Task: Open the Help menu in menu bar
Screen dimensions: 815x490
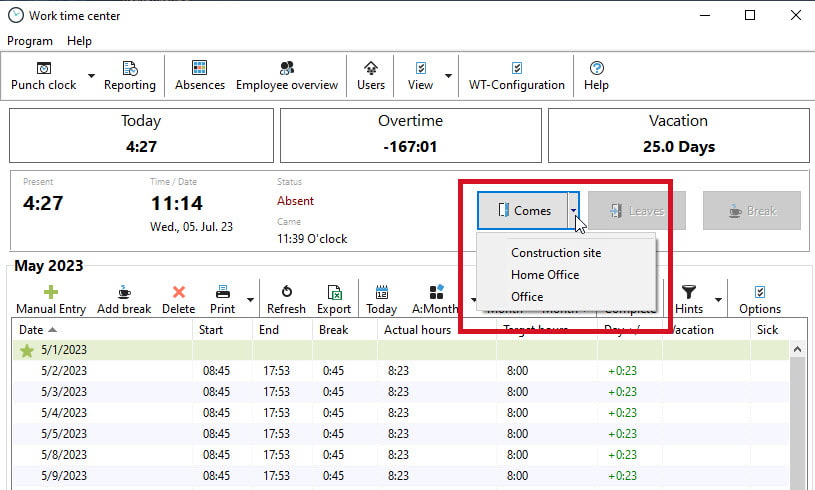Action: point(80,41)
